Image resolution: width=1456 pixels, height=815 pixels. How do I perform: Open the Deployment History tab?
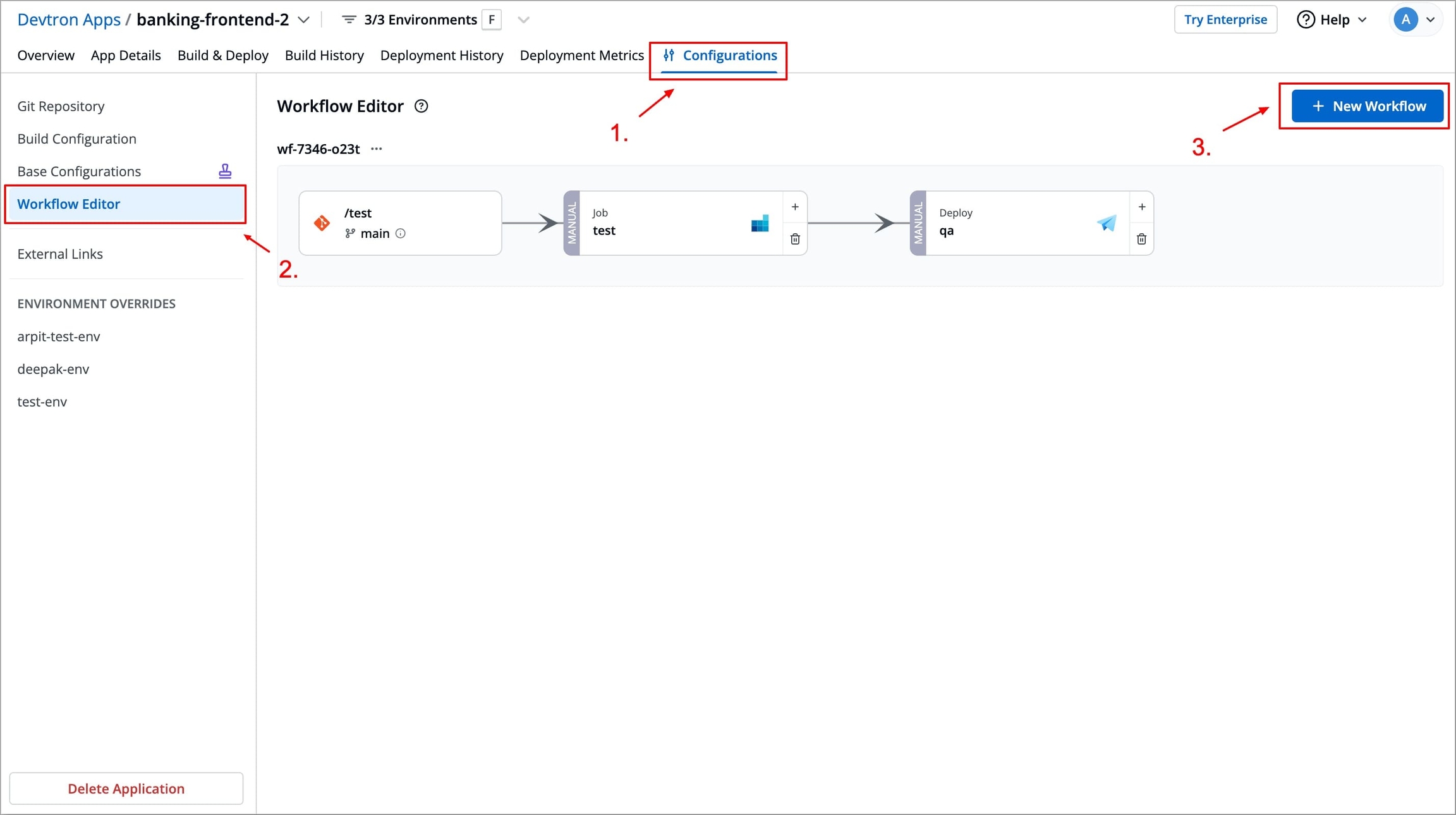pos(442,56)
